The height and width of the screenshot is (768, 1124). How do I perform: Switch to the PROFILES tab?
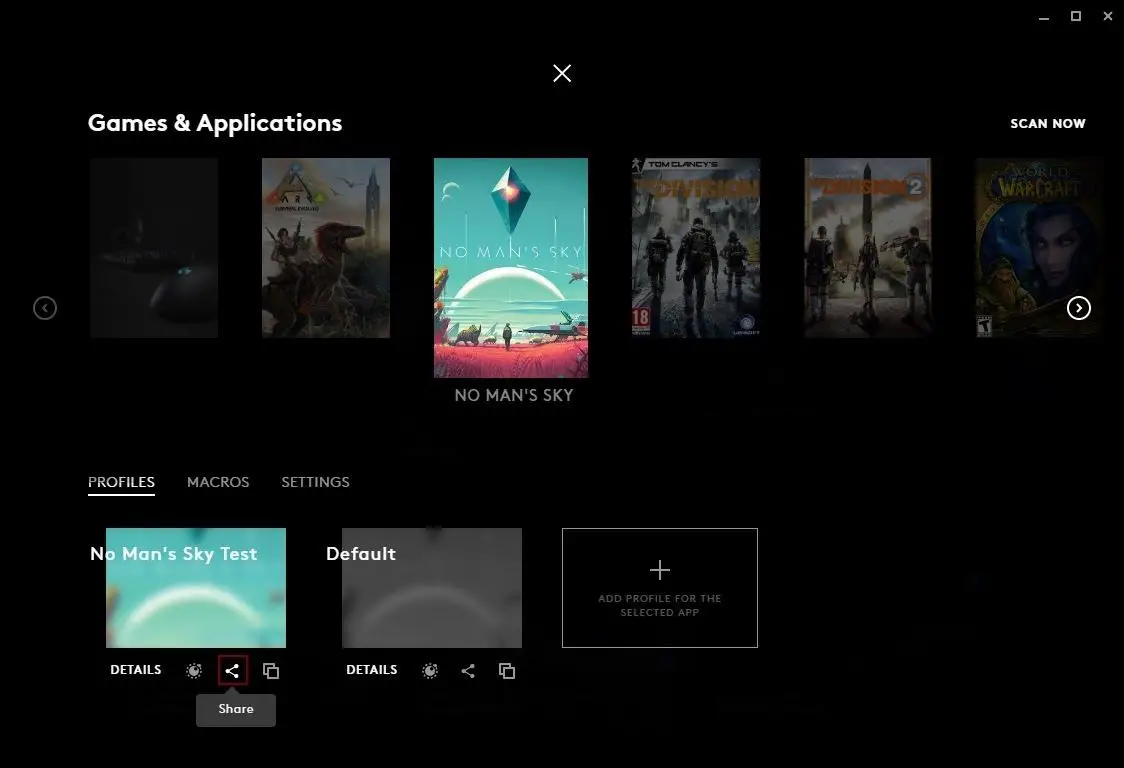(x=121, y=482)
